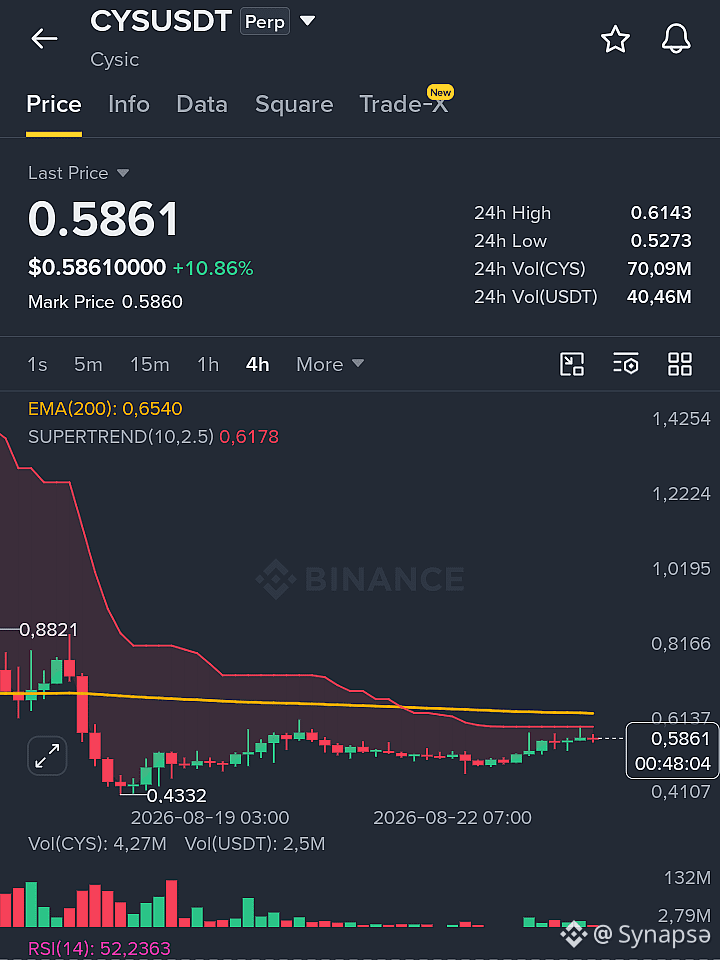This screenshot has width=720, height=960.
Task: Select the 1h timeframe
Action: (208, 364)
